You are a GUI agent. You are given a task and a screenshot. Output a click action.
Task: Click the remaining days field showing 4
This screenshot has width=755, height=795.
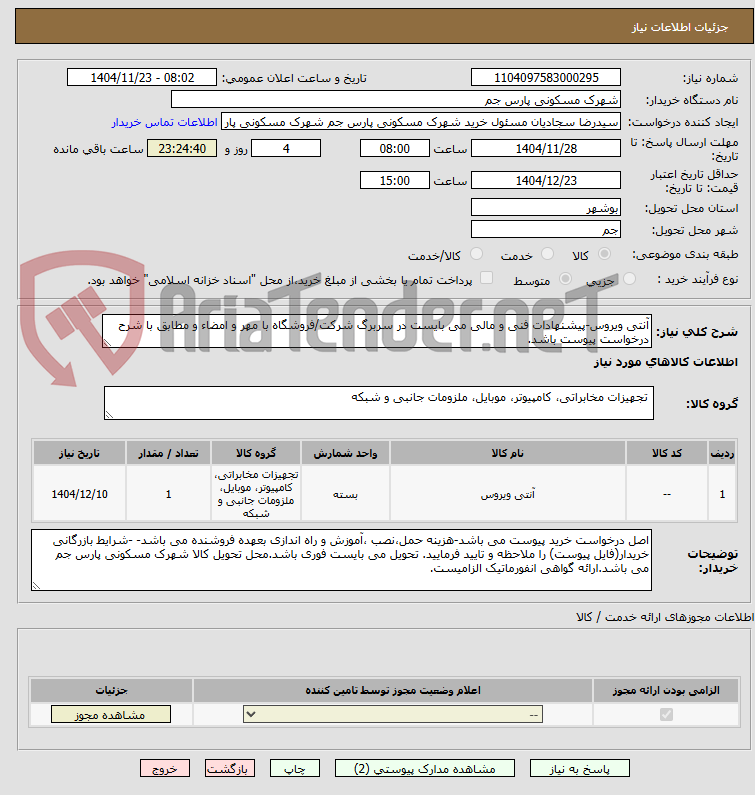[x=286, y=149]
